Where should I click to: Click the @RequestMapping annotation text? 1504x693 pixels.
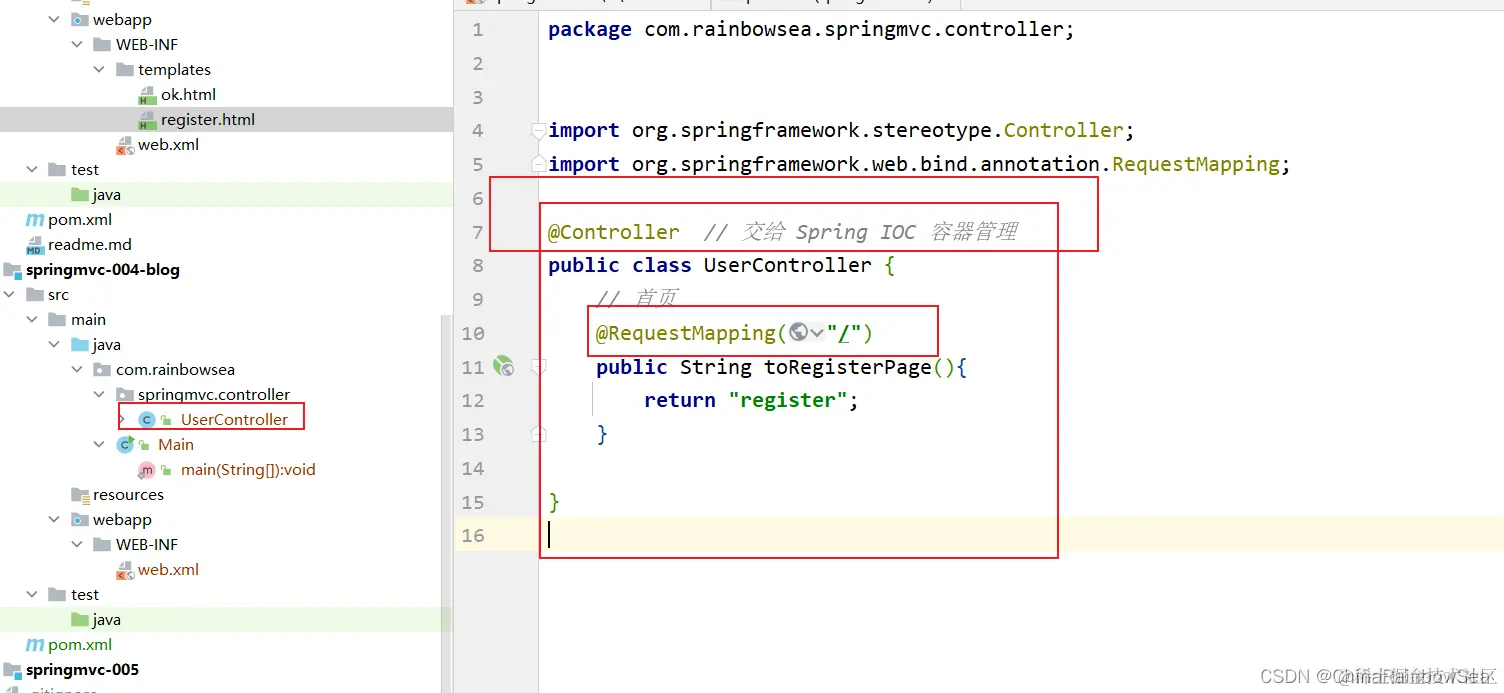click(x=685, y=333)
